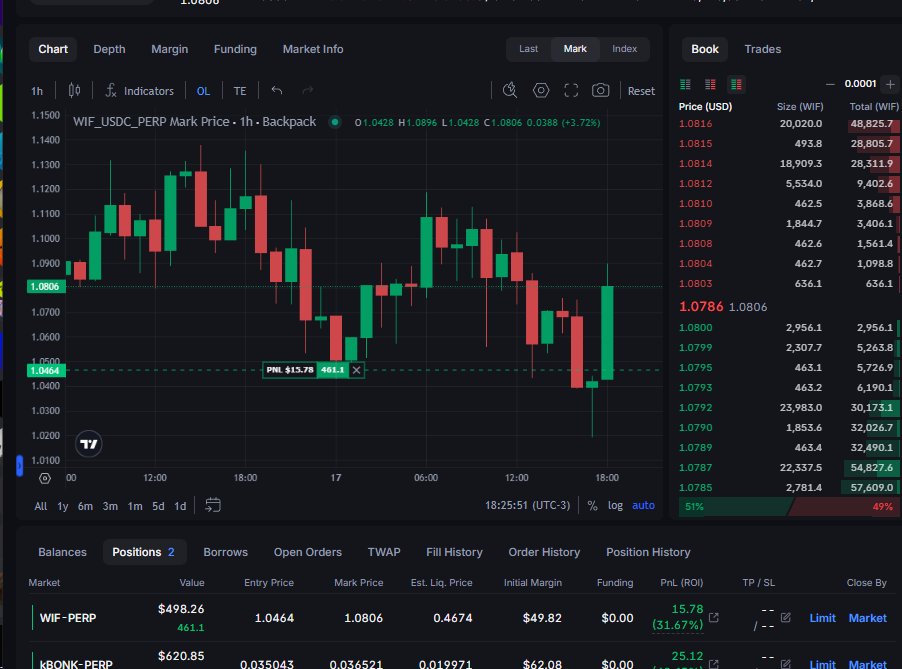Open the Market Info tab
This screenshot has width=902, height=669.
[x=313, y=49]
